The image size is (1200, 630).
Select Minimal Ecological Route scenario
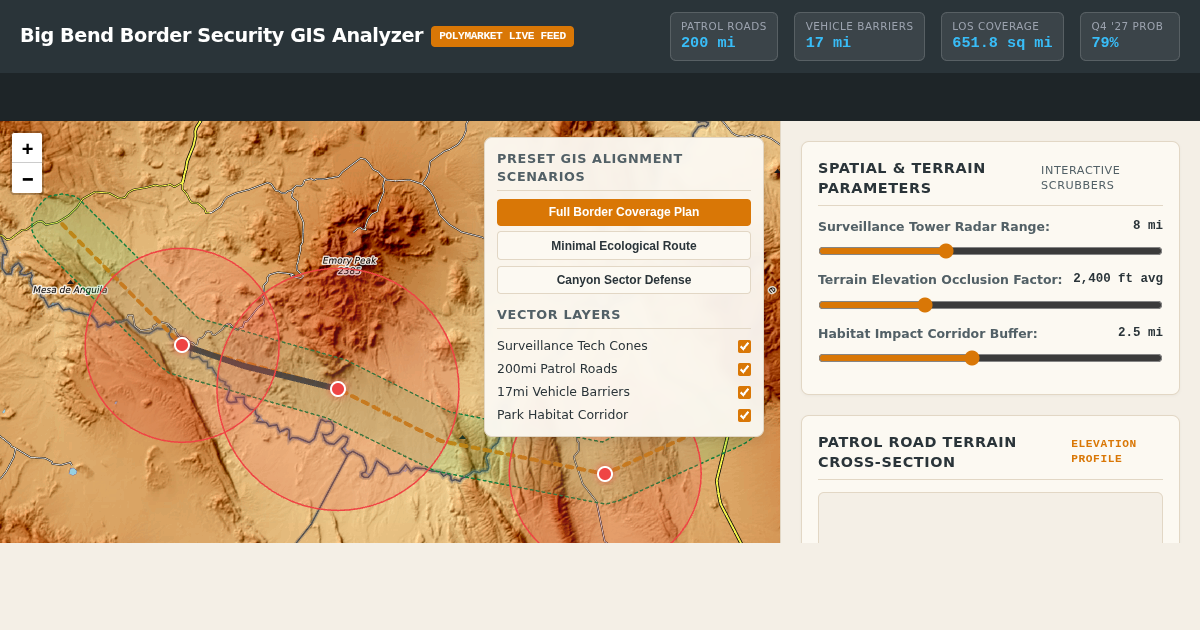[624, 246]
